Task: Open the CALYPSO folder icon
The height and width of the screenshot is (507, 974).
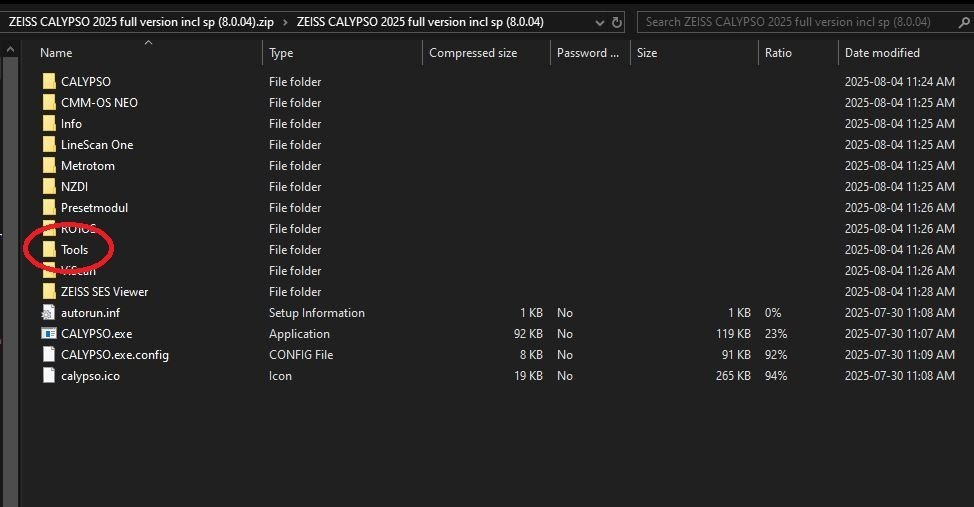Action: [x=49, y=82]
